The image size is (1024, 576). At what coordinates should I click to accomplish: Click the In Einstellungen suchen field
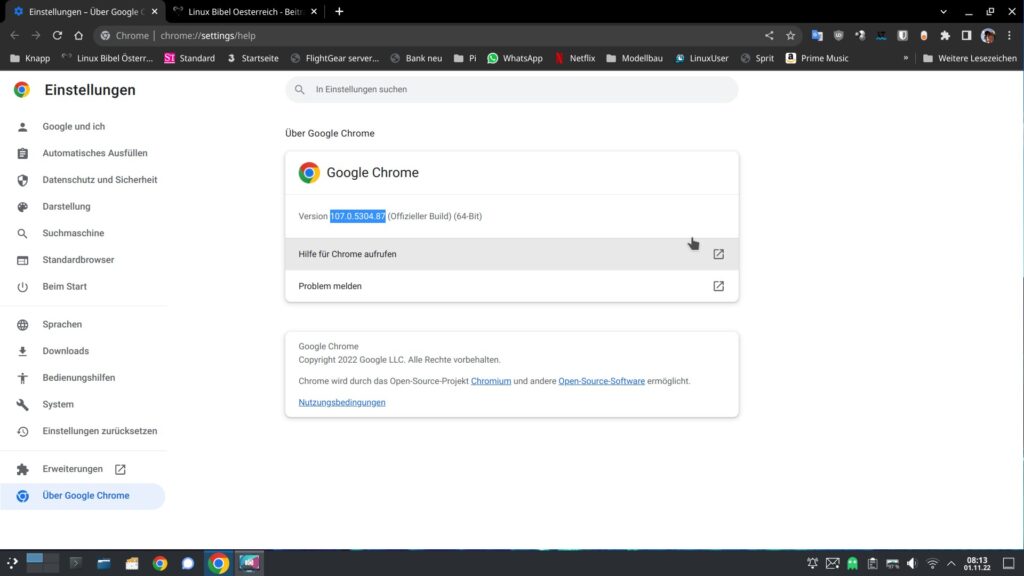tap(512, 89)
